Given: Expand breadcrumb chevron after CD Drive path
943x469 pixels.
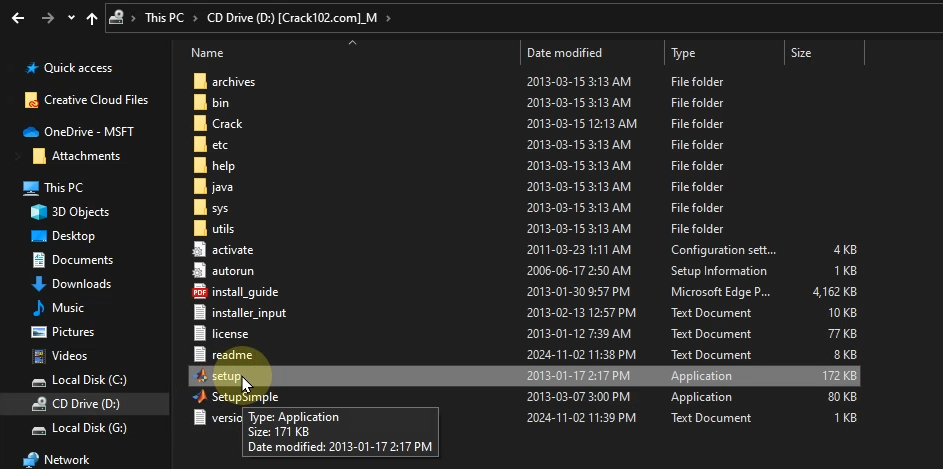Looking at the screenshot, I should click(388, 18).
